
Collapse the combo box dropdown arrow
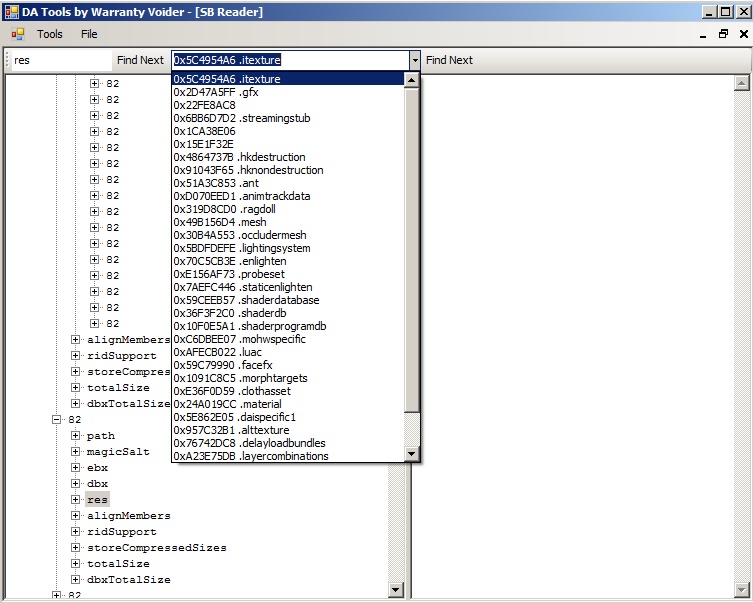[415, 60]
